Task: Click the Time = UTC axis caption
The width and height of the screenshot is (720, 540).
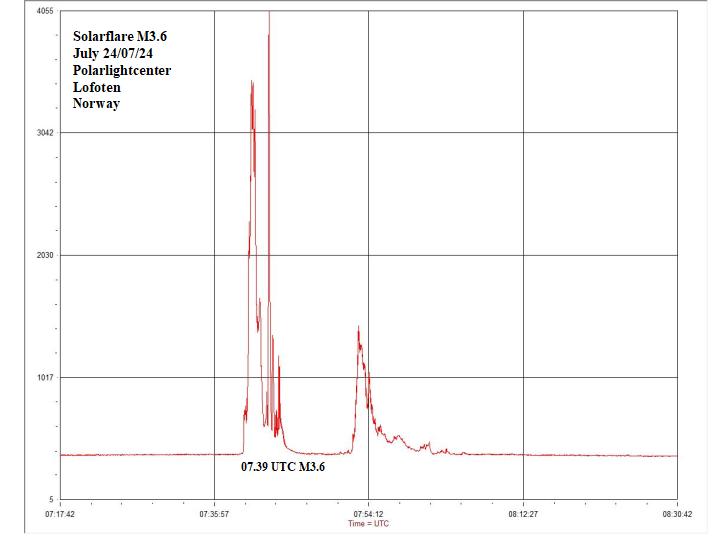Action: click(368, 523)
